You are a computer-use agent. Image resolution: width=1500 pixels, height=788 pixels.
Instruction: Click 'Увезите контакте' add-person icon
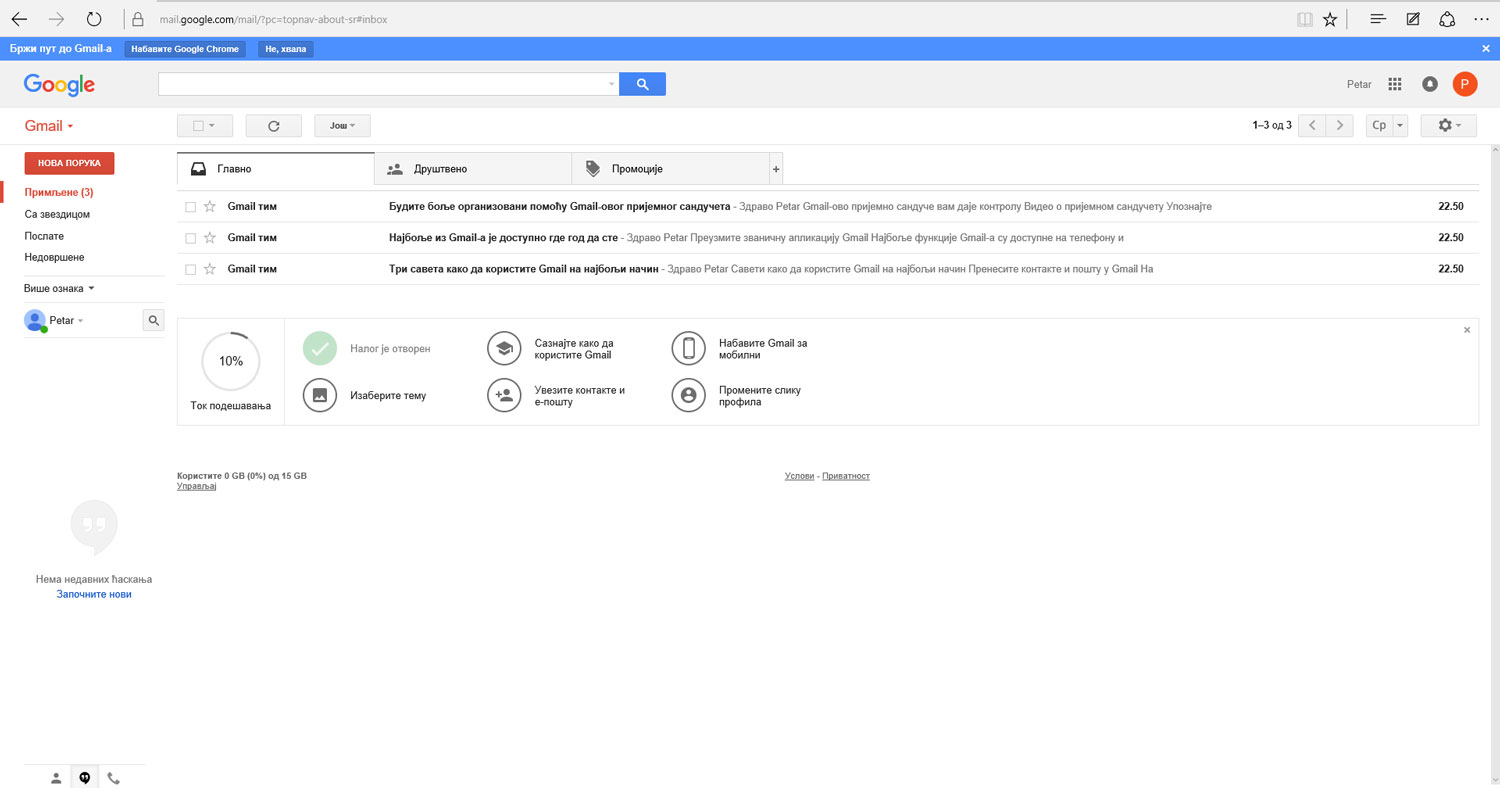click(x=504, y=395)
